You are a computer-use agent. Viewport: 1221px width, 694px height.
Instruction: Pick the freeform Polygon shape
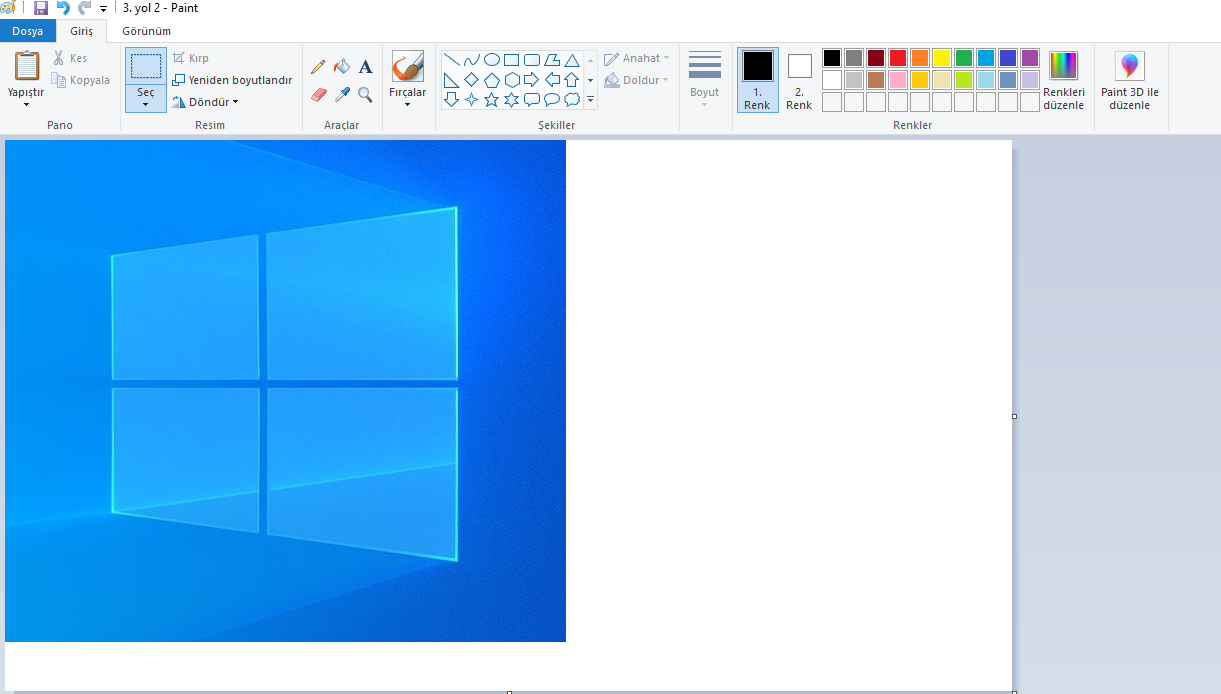[x=551, y=60]
